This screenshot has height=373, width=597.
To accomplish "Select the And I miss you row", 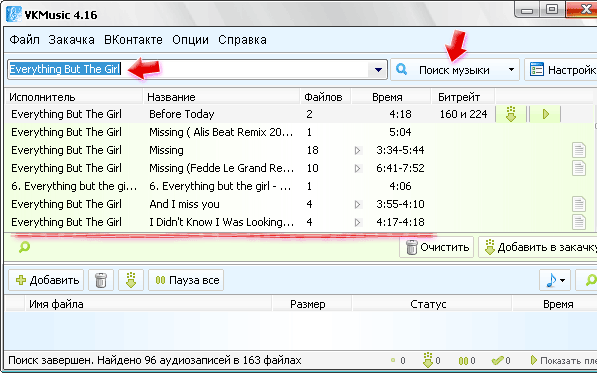I will click(x=300, y=204).
